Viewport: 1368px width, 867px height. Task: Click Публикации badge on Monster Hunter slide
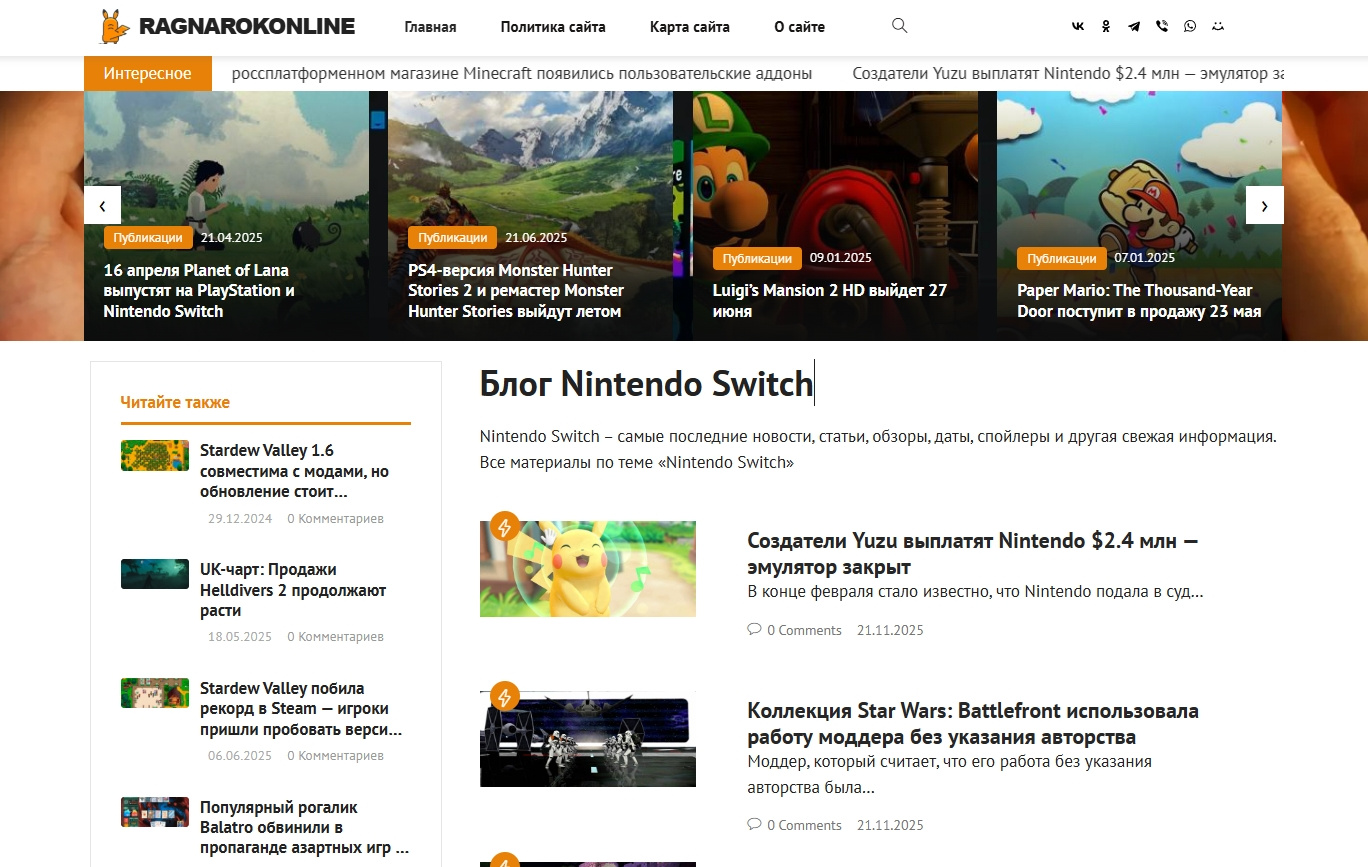453,238
